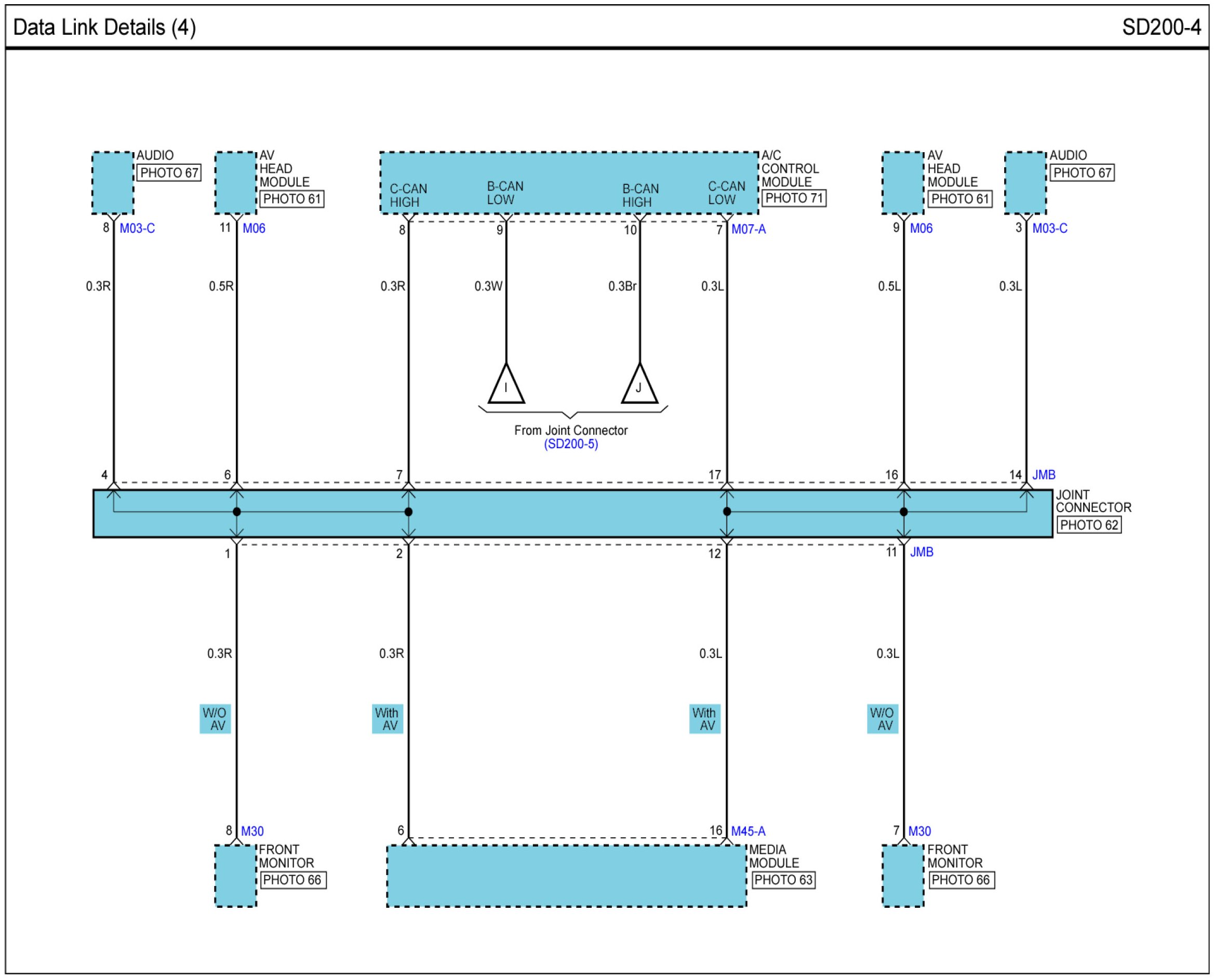Viewport: 1214px width, 980px height.
Task: Click the left PHOTO 67 audio box
Action: (x=169, y=173)
